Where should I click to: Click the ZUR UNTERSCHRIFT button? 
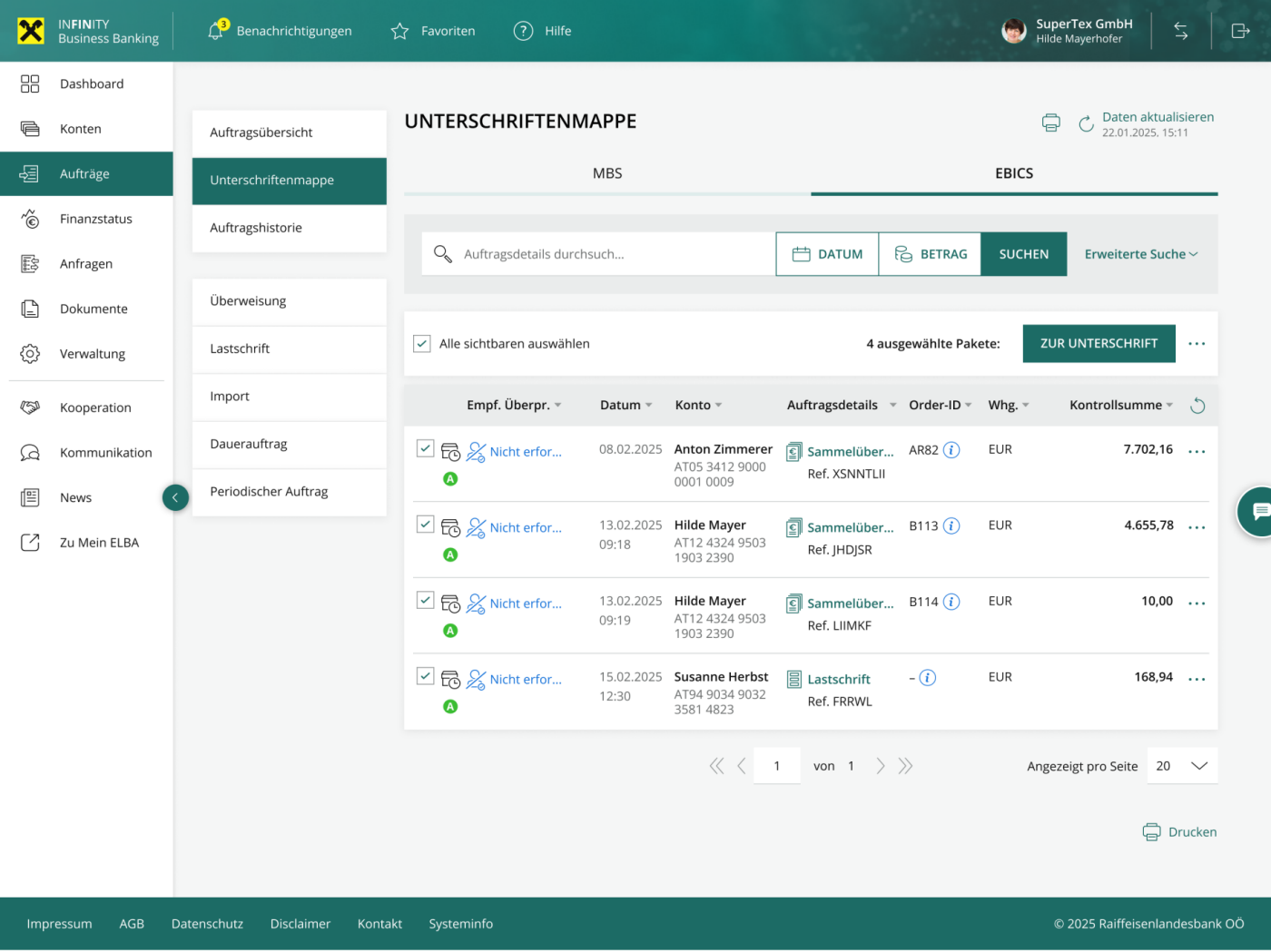[1099, 344]
